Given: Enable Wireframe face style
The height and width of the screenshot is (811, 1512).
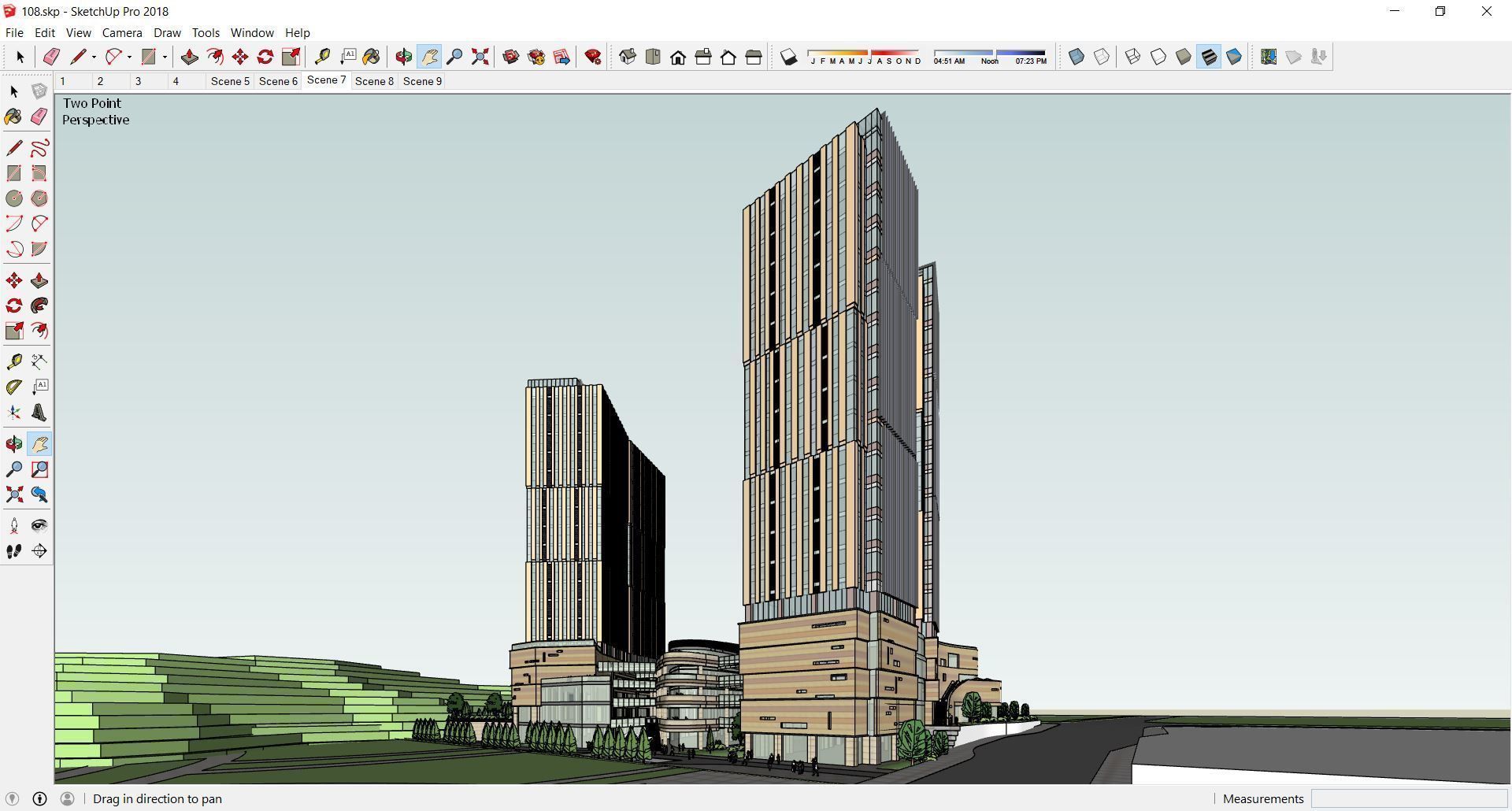Looking at the screenshot, I should (1133, 57).
